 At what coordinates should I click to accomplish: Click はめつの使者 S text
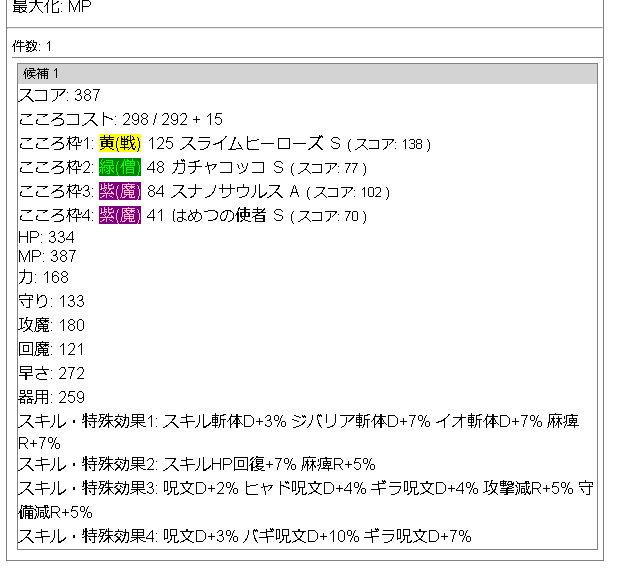[x=228, y=216]
